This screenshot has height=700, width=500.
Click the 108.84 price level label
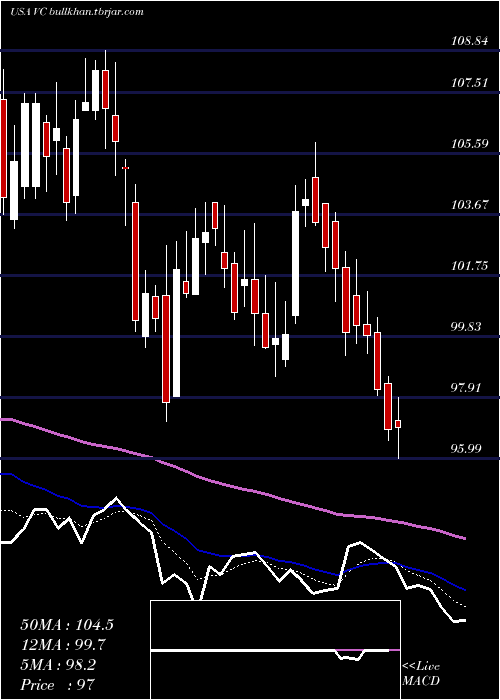[x=470, y=41]
